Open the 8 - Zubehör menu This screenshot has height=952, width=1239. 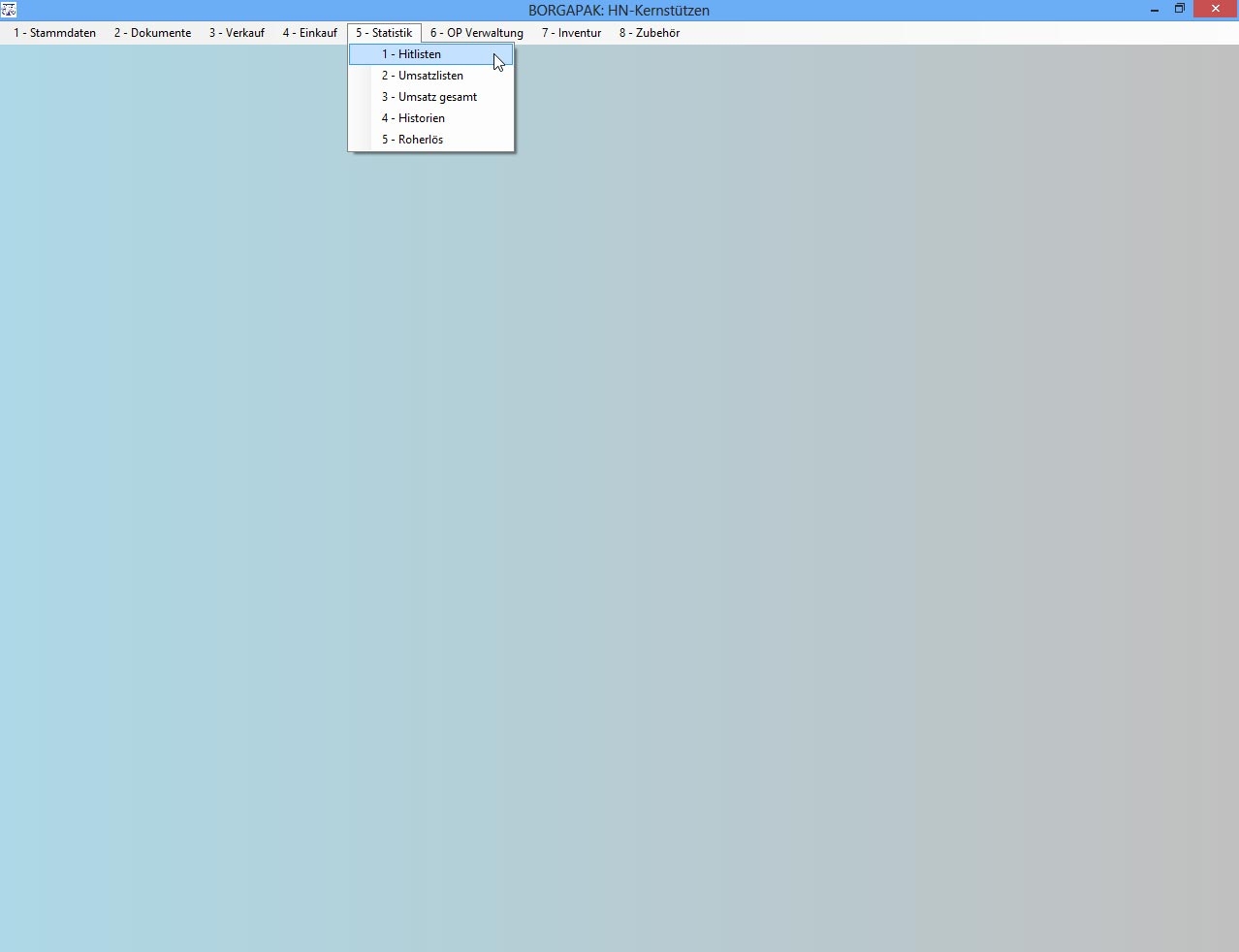point(650,33)
